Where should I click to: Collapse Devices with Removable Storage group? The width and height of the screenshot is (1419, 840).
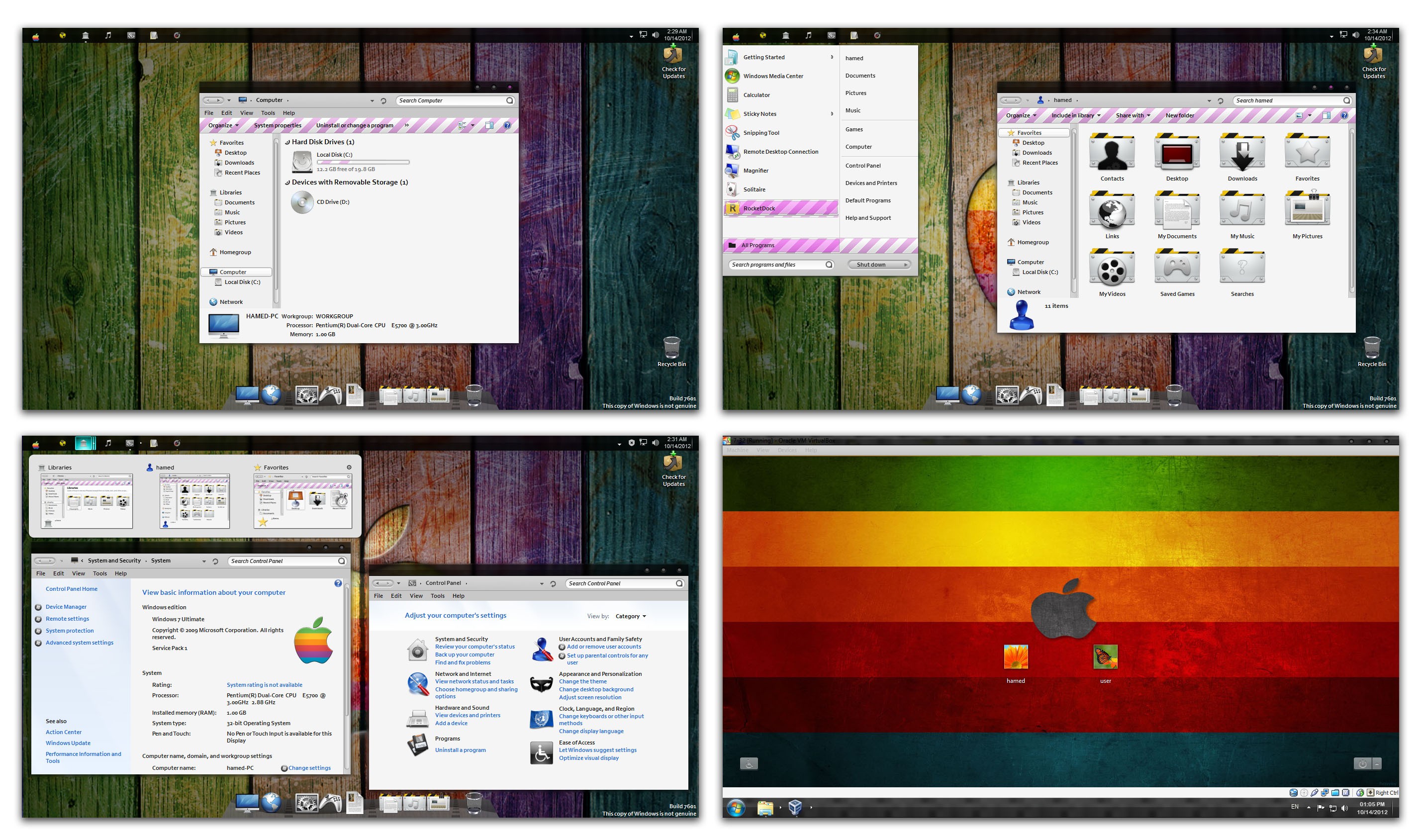point(287,182)
